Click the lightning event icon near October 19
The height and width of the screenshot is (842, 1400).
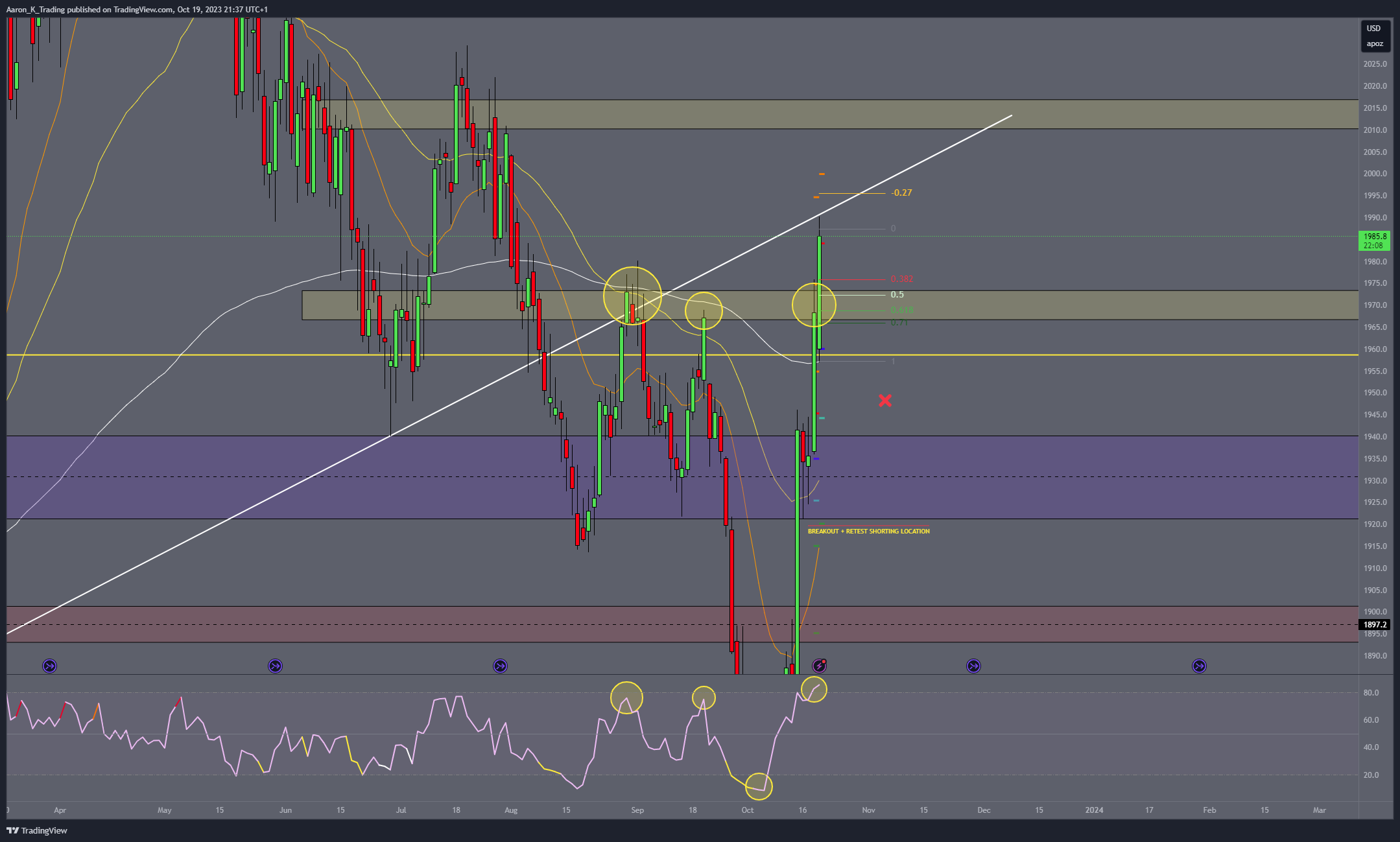tap(819, 666)
